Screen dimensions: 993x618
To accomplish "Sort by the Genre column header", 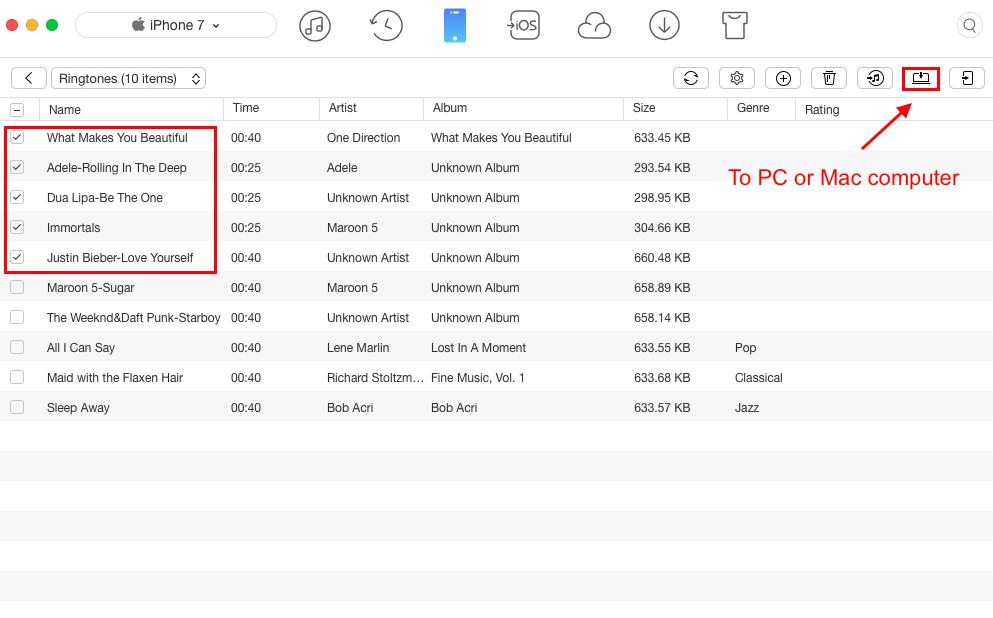I will (762, 108).
